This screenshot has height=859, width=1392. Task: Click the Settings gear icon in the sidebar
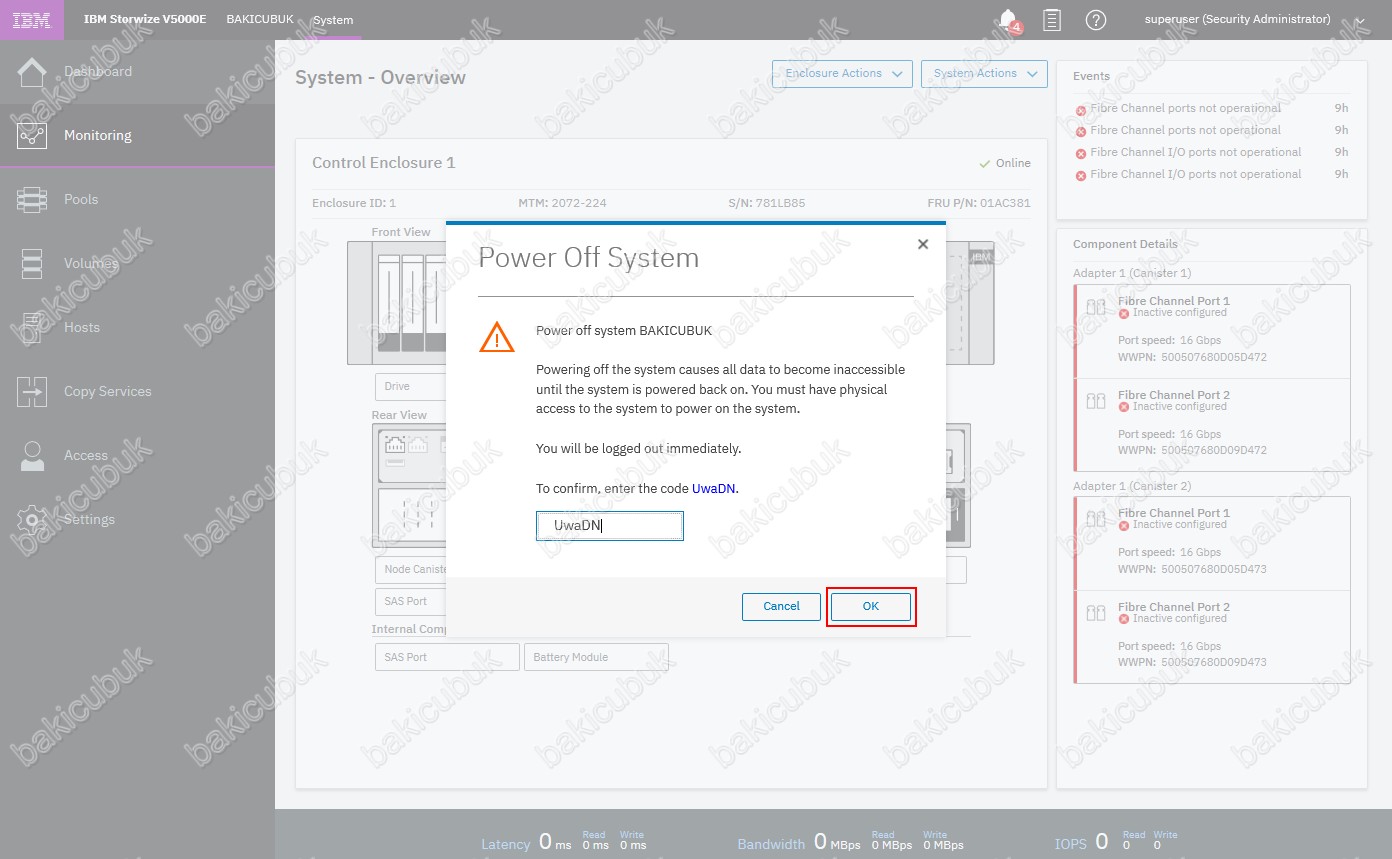pos(32,519)
